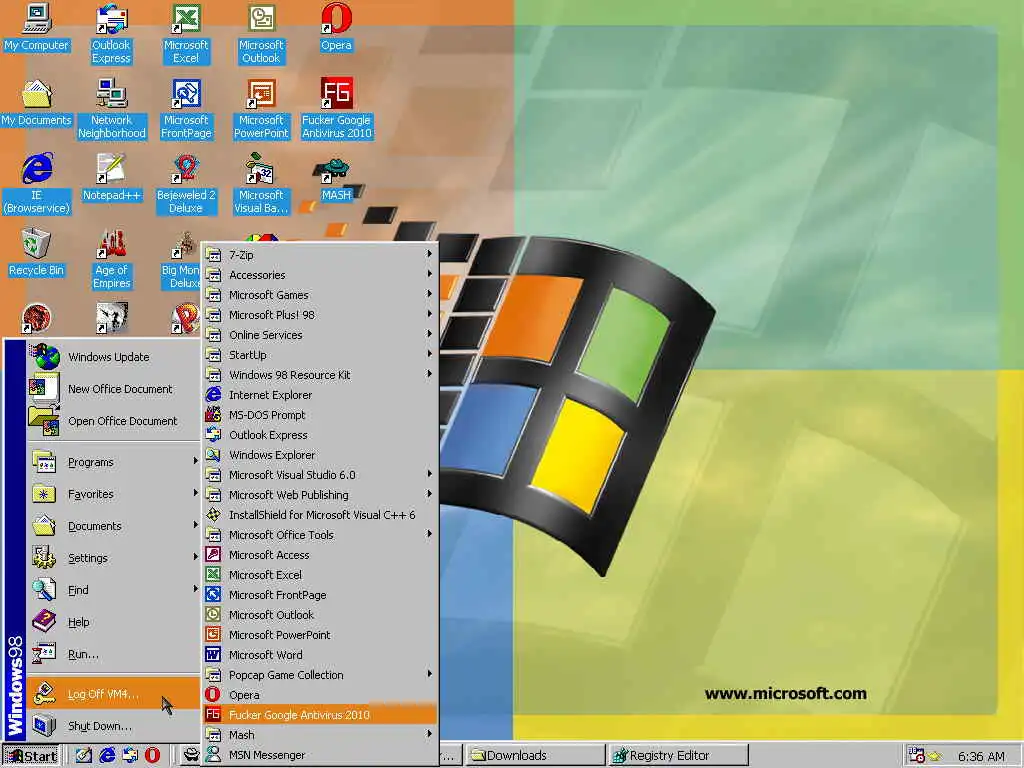Open Help from Start menu
The height and width of the screenshot is (768, 1024).
point(114,622)
